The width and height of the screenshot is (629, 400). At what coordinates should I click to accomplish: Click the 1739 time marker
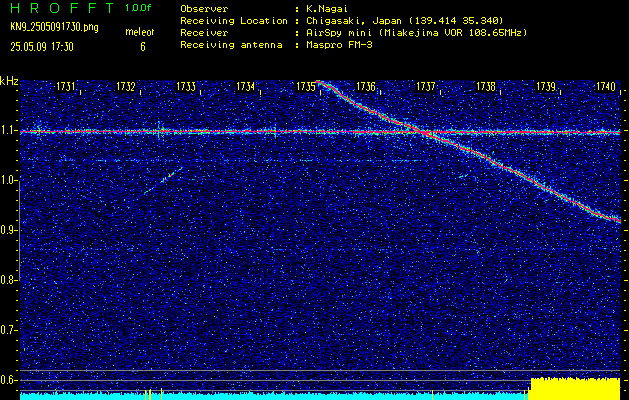546,86
